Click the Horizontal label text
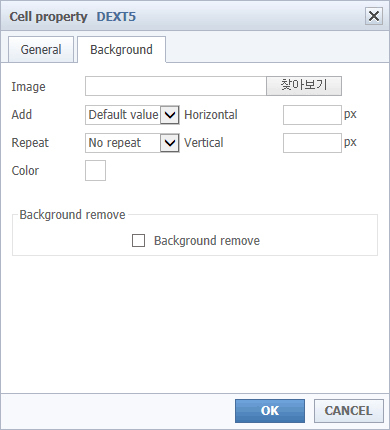Viewport: 390px width, 430px height. pyautogui.click(x=211, y=115)
